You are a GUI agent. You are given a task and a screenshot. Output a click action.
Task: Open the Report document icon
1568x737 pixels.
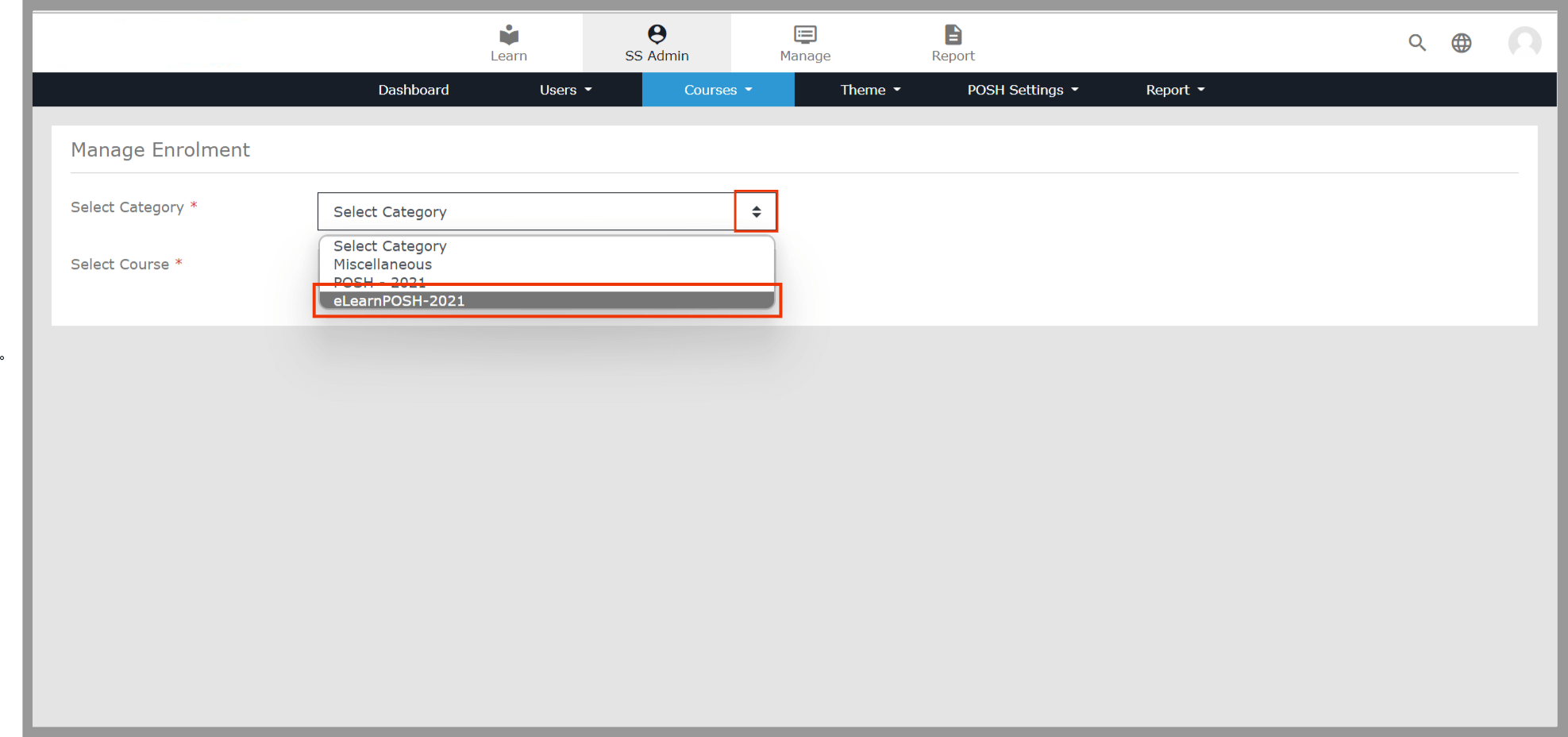click(x=953, y=34)
